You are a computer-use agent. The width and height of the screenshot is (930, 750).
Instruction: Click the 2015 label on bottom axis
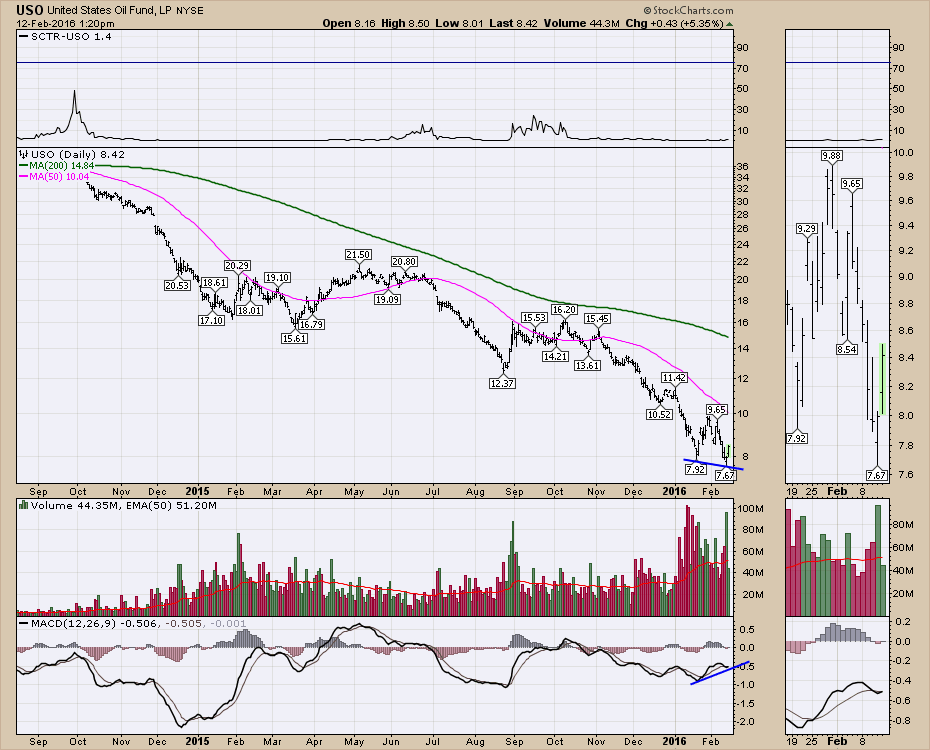pyautogui.click(x=198, y=741)
